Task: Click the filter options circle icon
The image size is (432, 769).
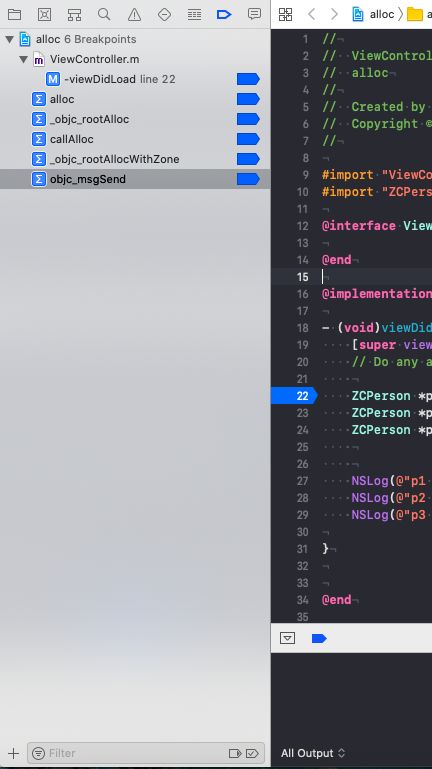Action: (x=38, y=753)
